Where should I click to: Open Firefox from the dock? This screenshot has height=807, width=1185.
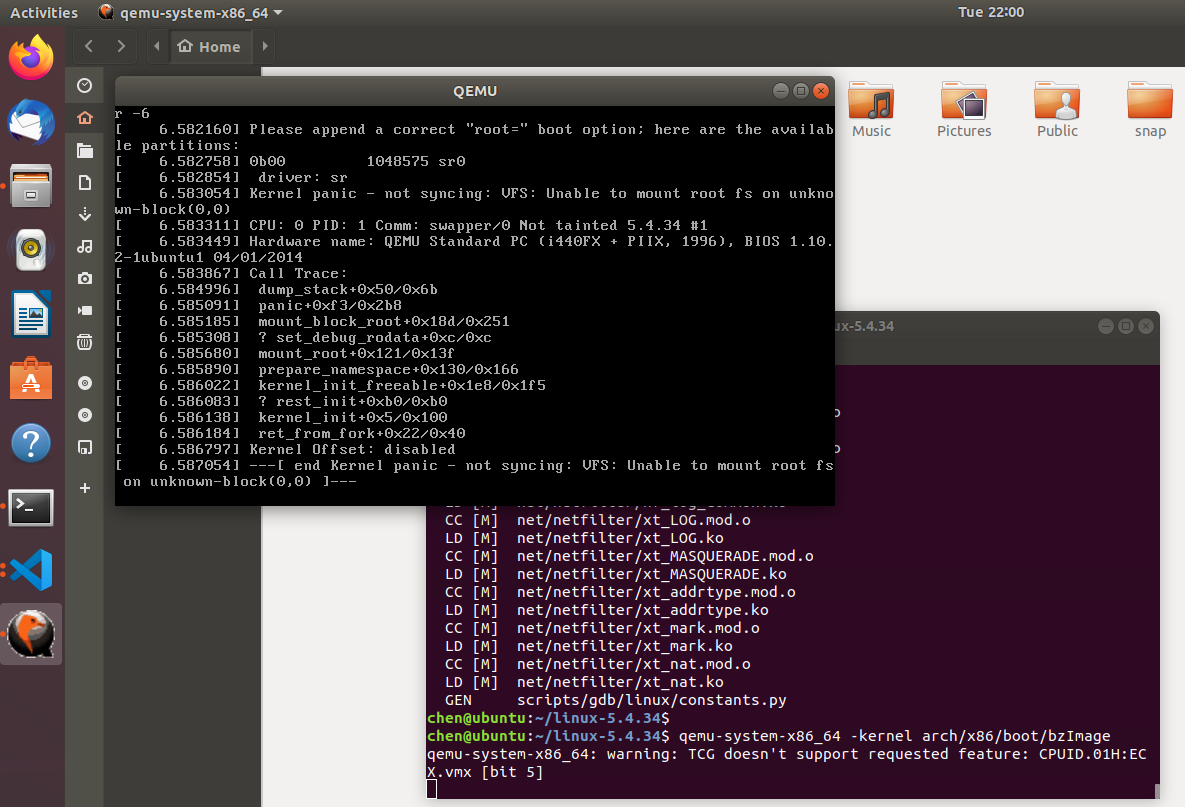click(31, 58)
